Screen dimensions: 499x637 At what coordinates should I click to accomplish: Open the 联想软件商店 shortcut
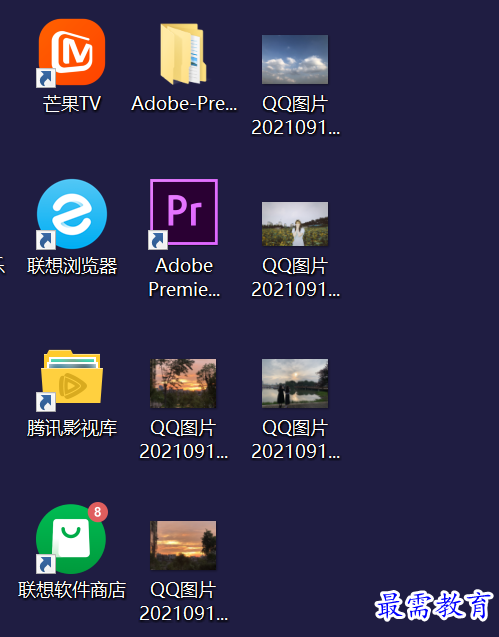(x=72, y=539)
